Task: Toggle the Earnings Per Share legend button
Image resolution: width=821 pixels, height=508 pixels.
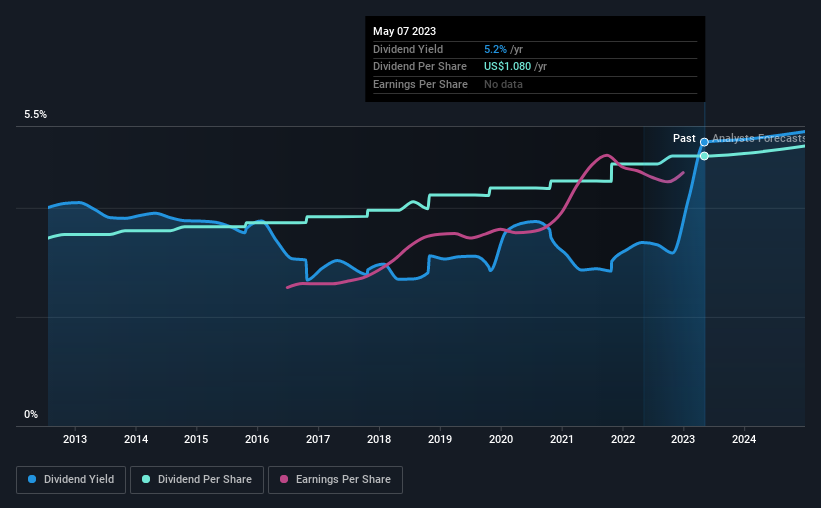Action: pyautogui.click(x=335, y=480)
